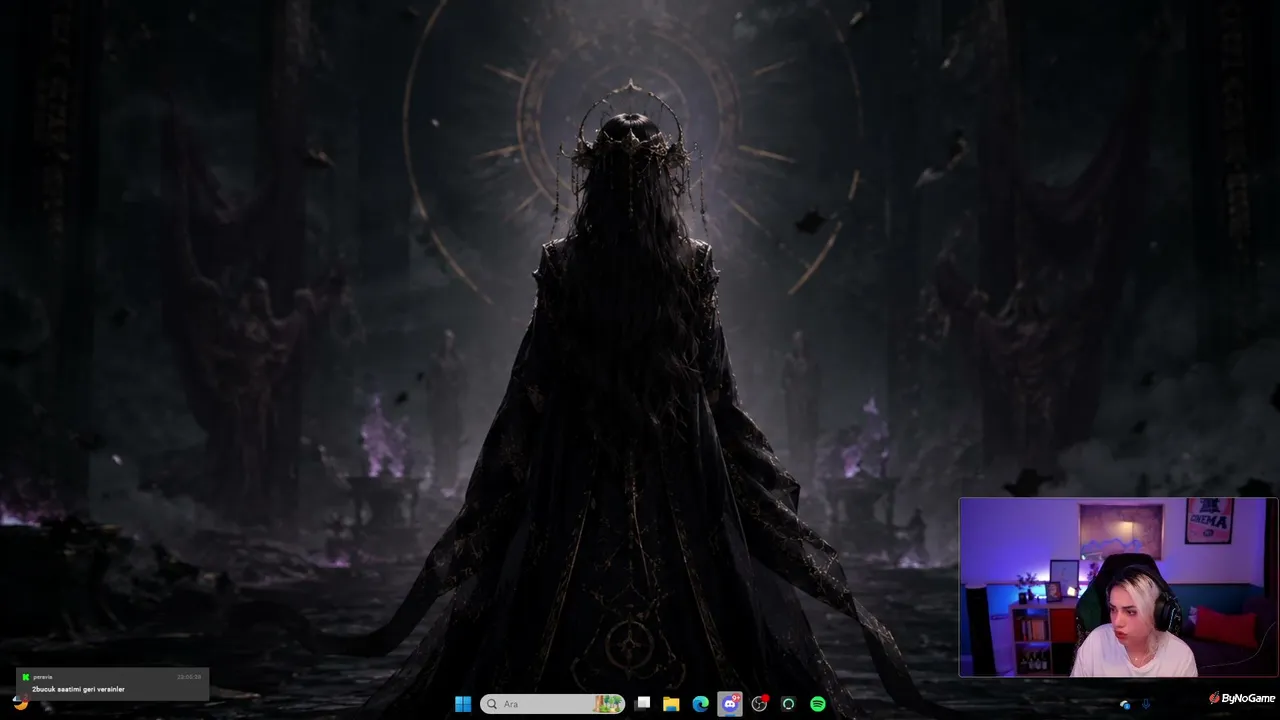Viewport: 1280px width, 720px height.
Task: Open the Windows Start menu
Action: click(x=463, y=704)
